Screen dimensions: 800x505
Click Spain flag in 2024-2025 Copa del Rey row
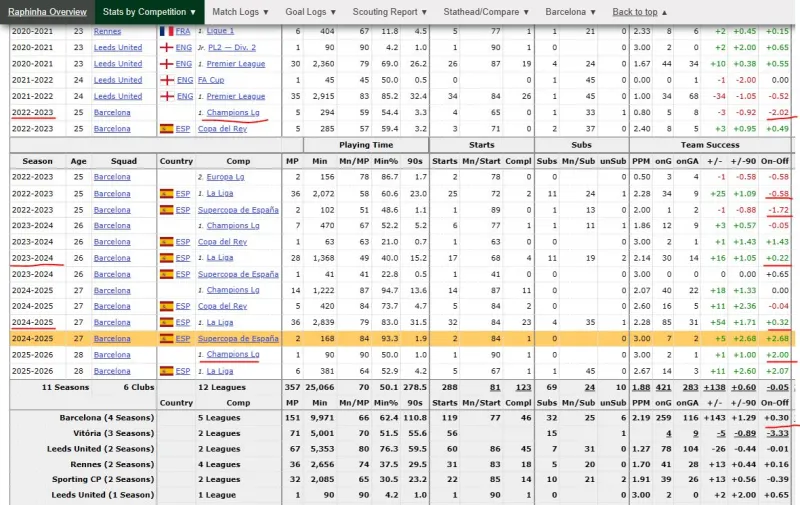[x=166, y=306]
